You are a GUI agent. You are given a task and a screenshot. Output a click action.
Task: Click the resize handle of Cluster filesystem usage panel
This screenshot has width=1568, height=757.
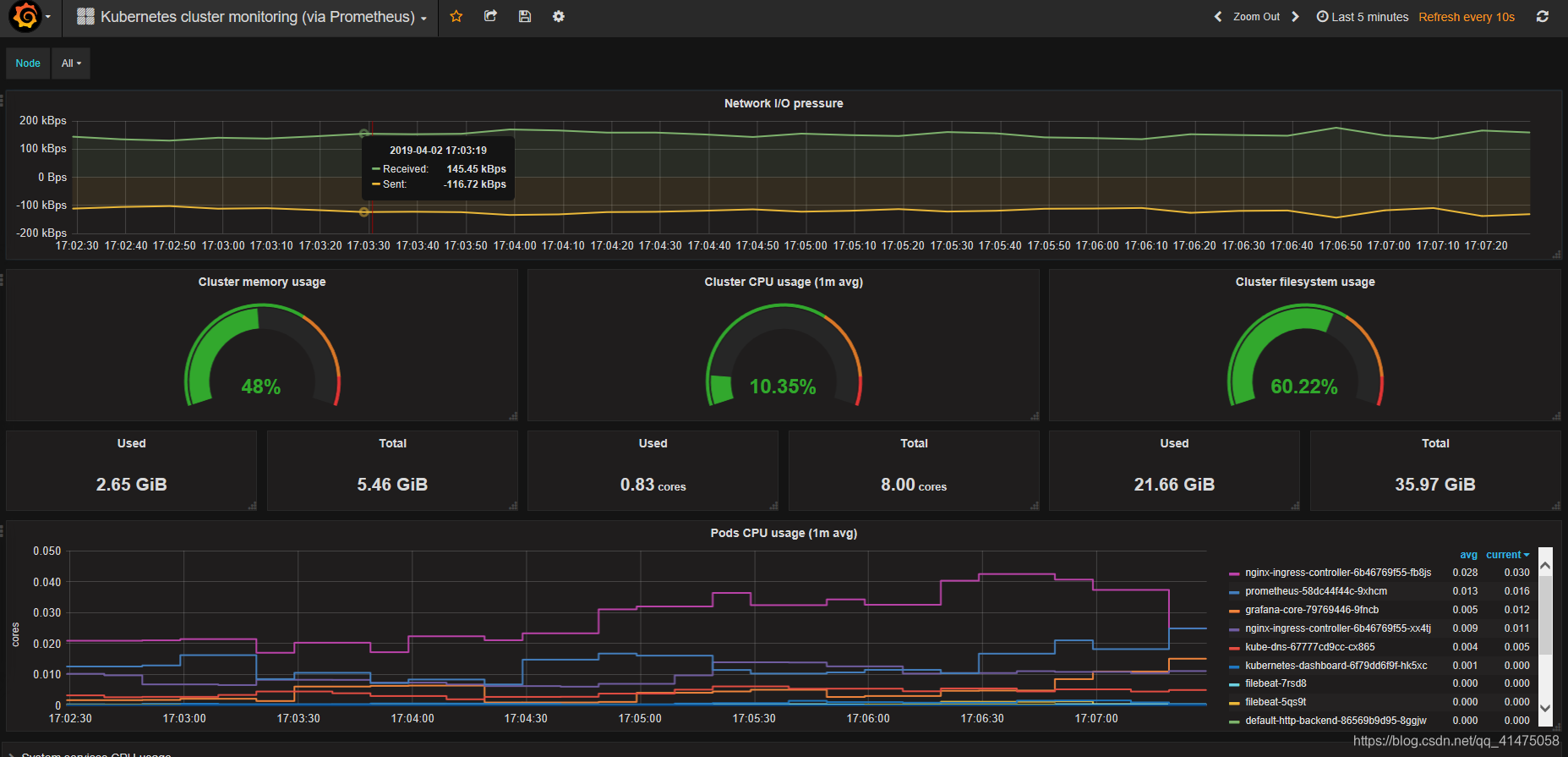1556,416
